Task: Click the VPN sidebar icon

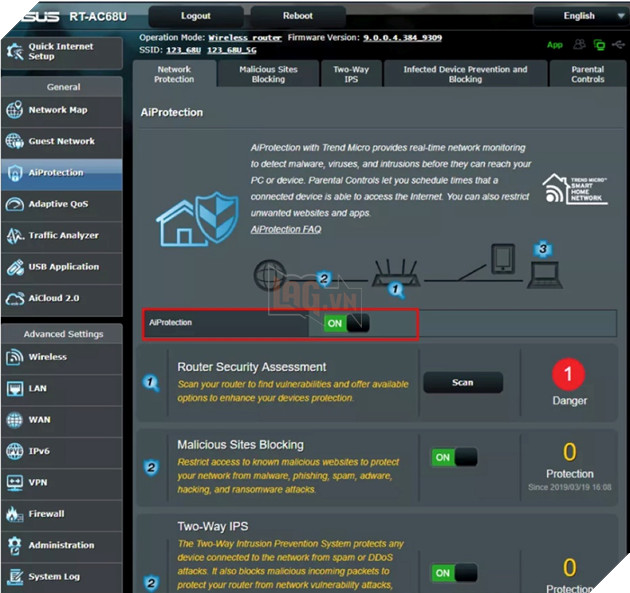Action: click(x=15, y=482)
